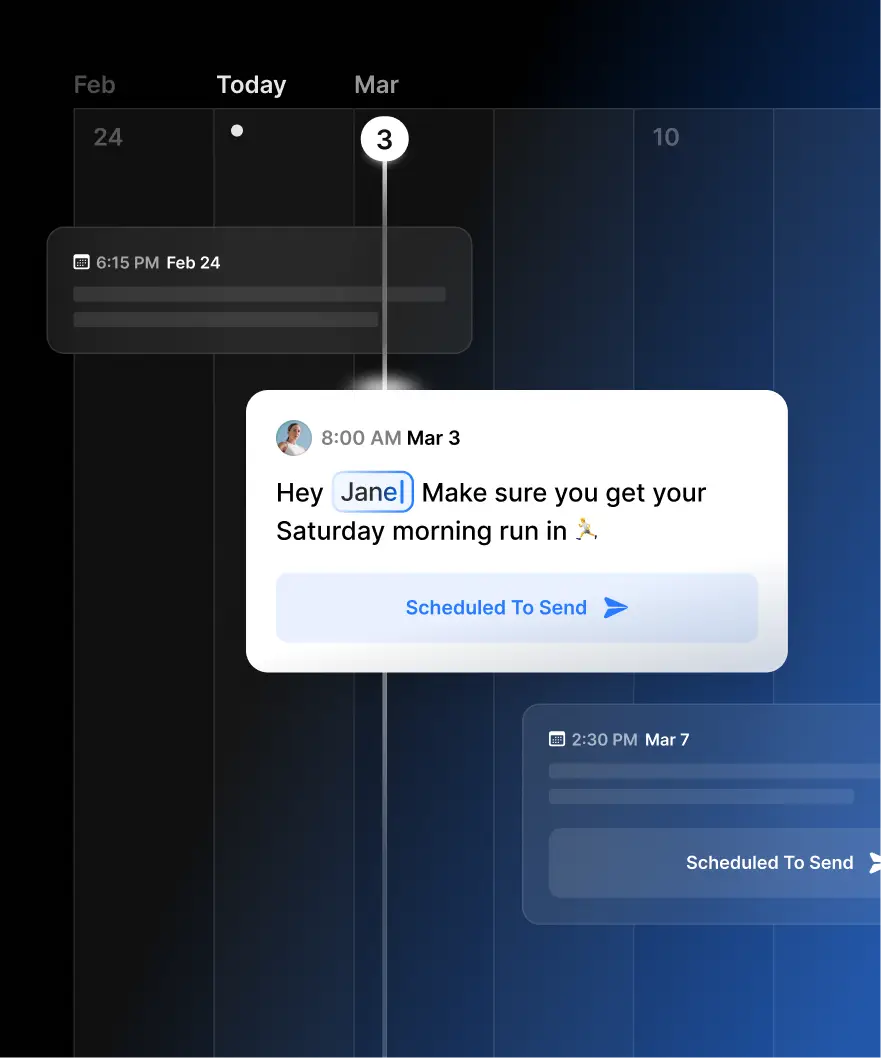This screenshot has height=1058, width=881.
Task: Click the send paper-plane icon next to Scheduled To Send
Action: (618, 607)
